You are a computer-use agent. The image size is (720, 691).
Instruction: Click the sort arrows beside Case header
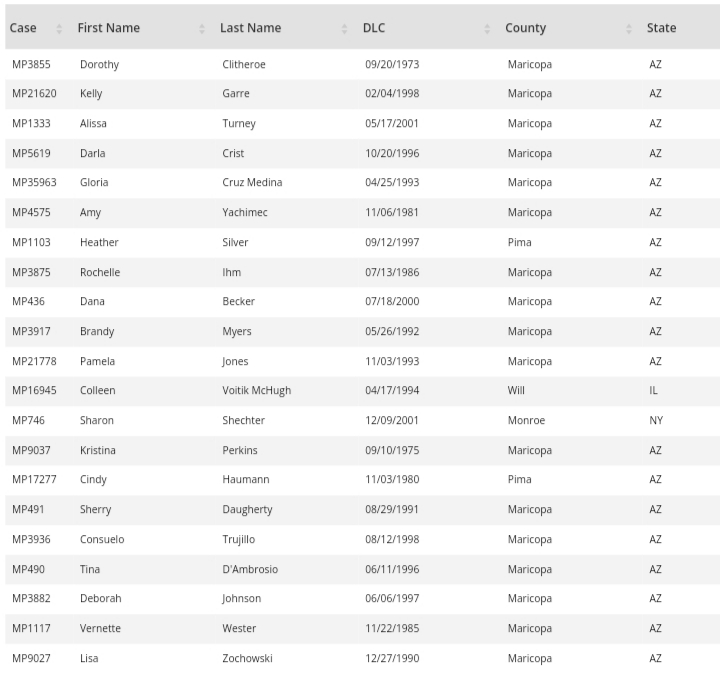click(x=59, y=28)
